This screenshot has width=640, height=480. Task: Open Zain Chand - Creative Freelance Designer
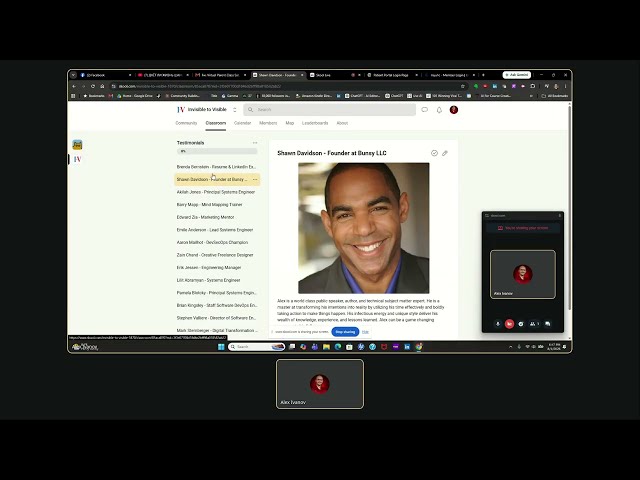216,255
